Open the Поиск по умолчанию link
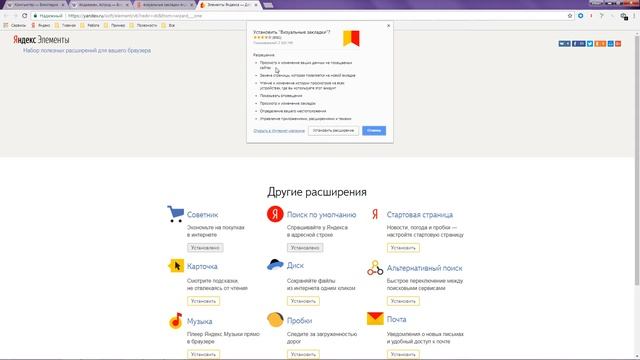640x360 pixels. [x=321, y=215]
